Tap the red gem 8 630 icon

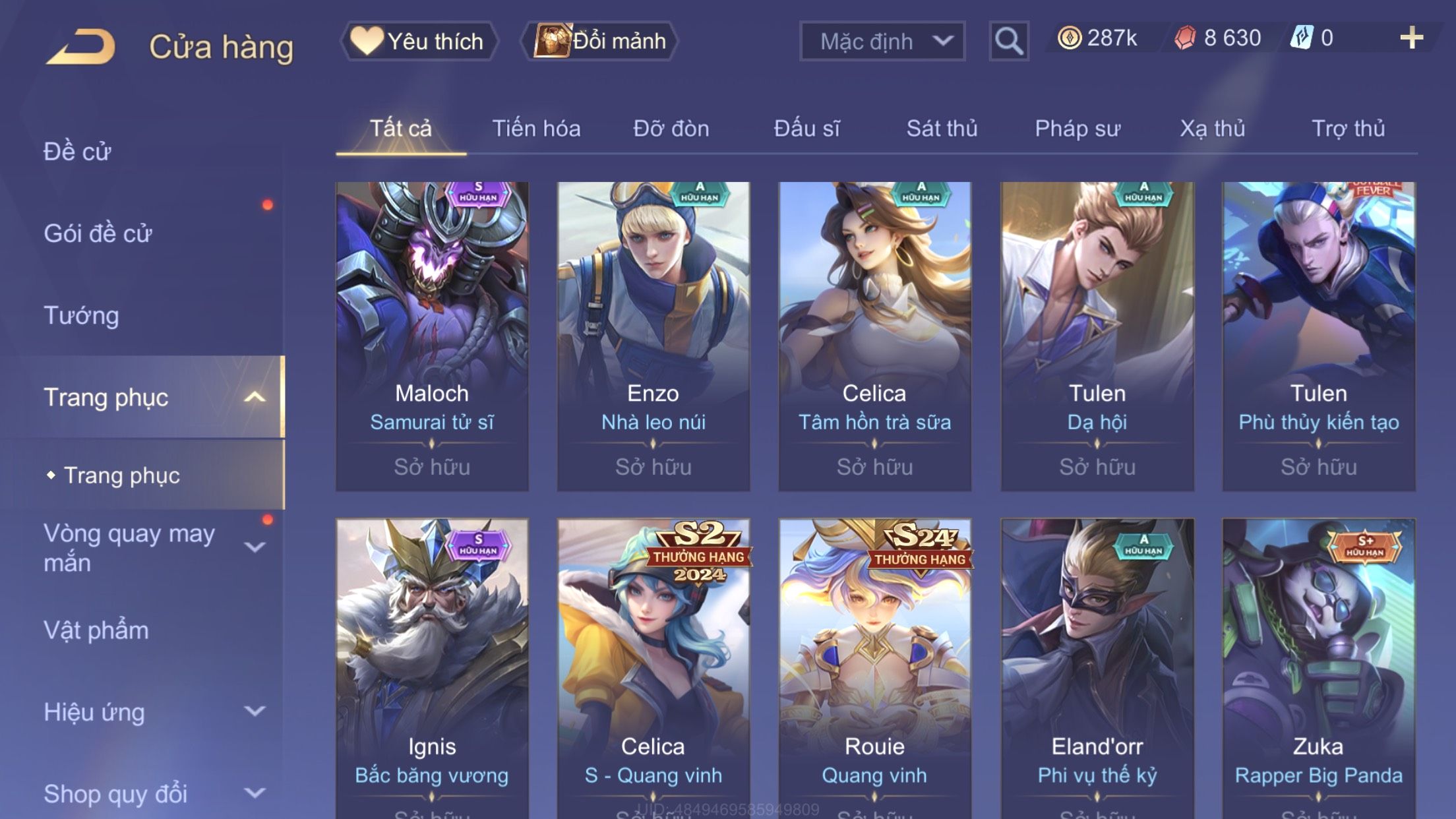pyautogui.click(x=1185, y=38)
